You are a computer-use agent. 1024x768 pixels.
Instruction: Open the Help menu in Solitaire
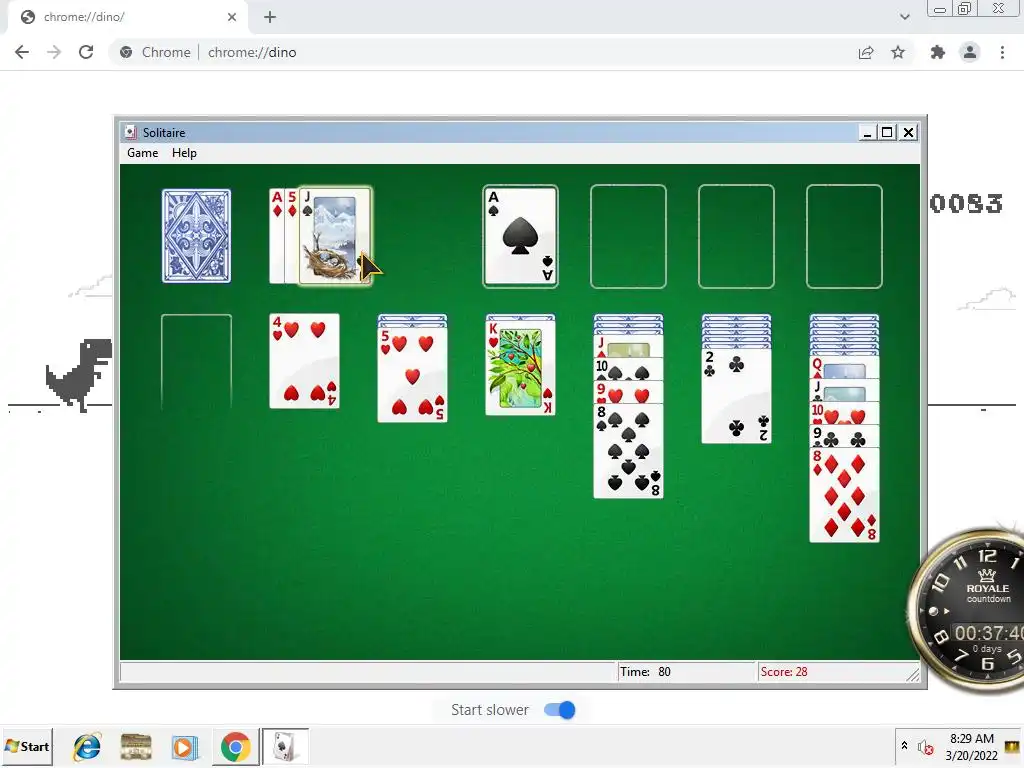point(184,153)
